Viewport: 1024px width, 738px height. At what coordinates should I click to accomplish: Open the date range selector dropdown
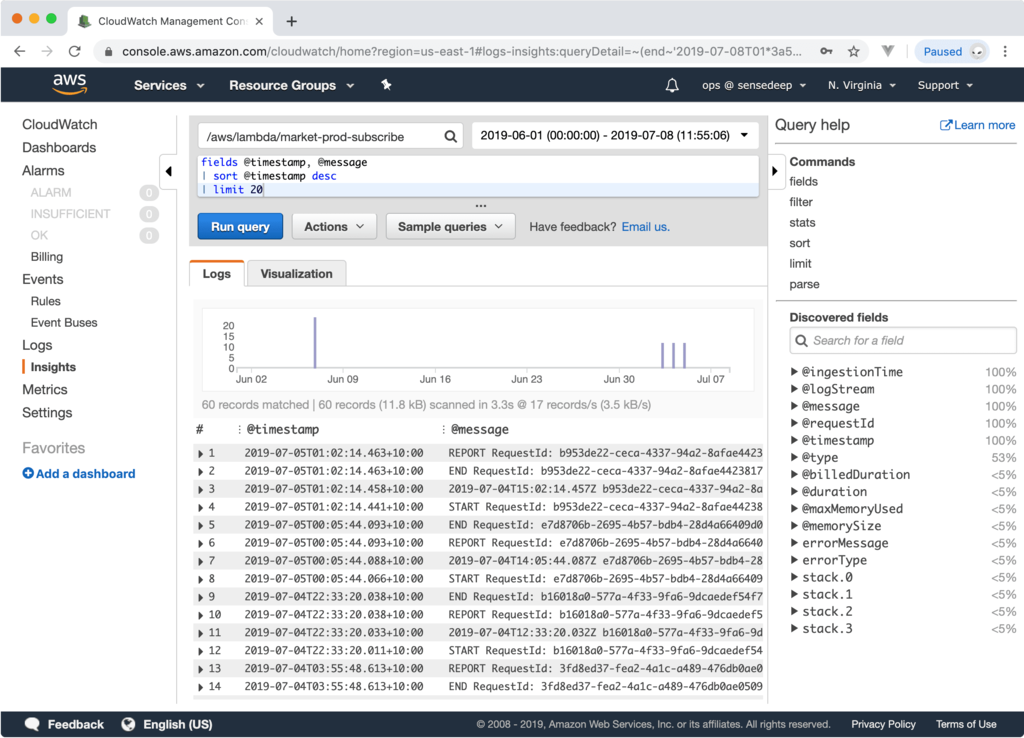614,135
